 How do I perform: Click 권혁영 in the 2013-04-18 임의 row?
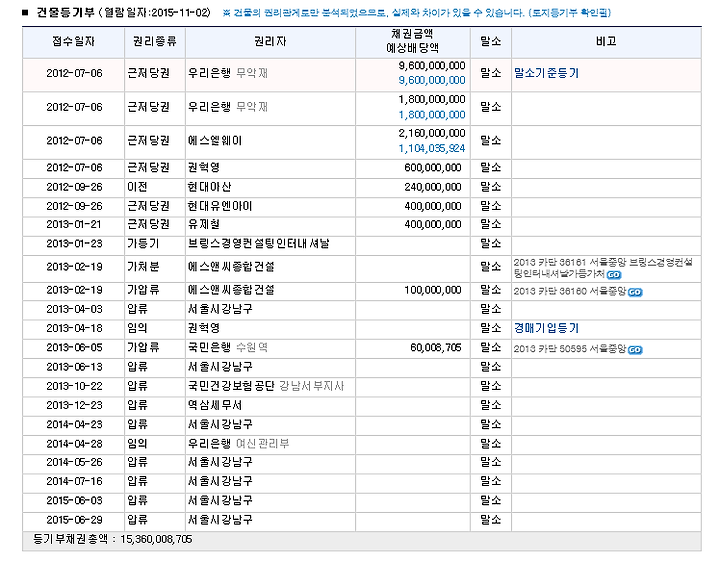tap(204, 328)
